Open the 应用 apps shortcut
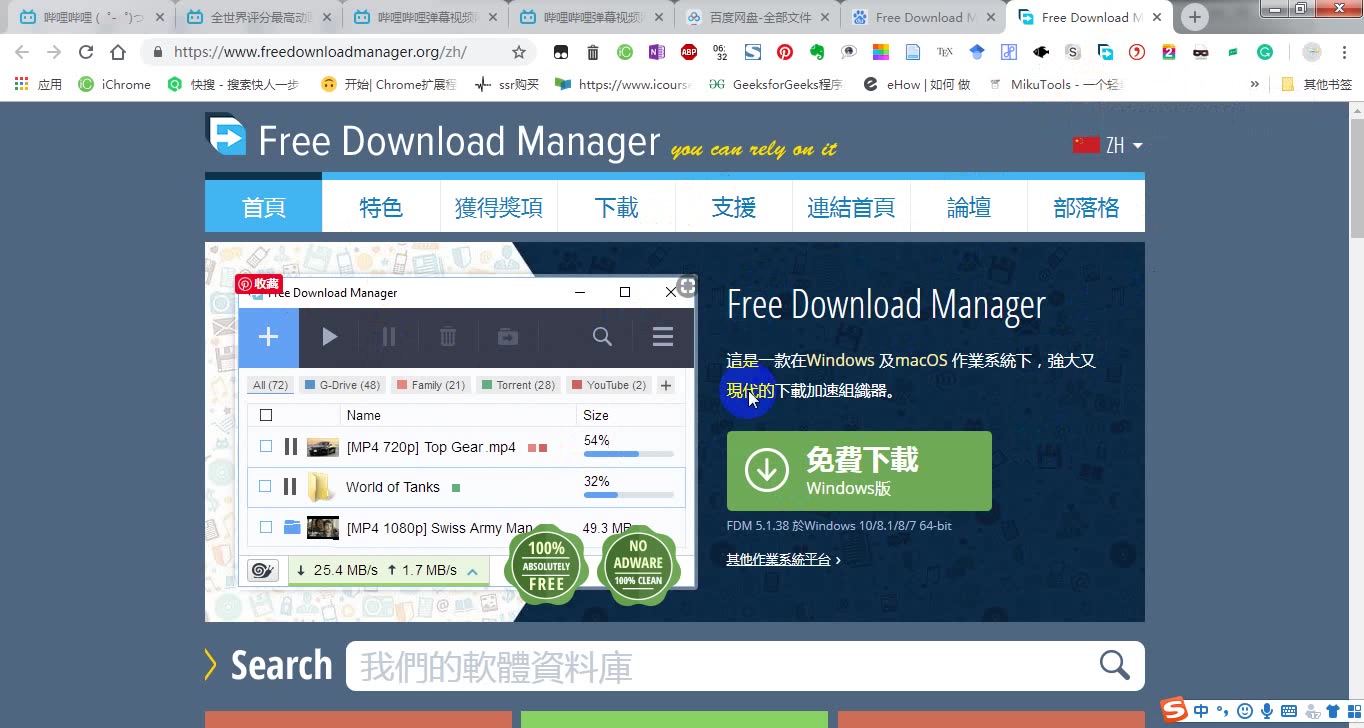 39,84
